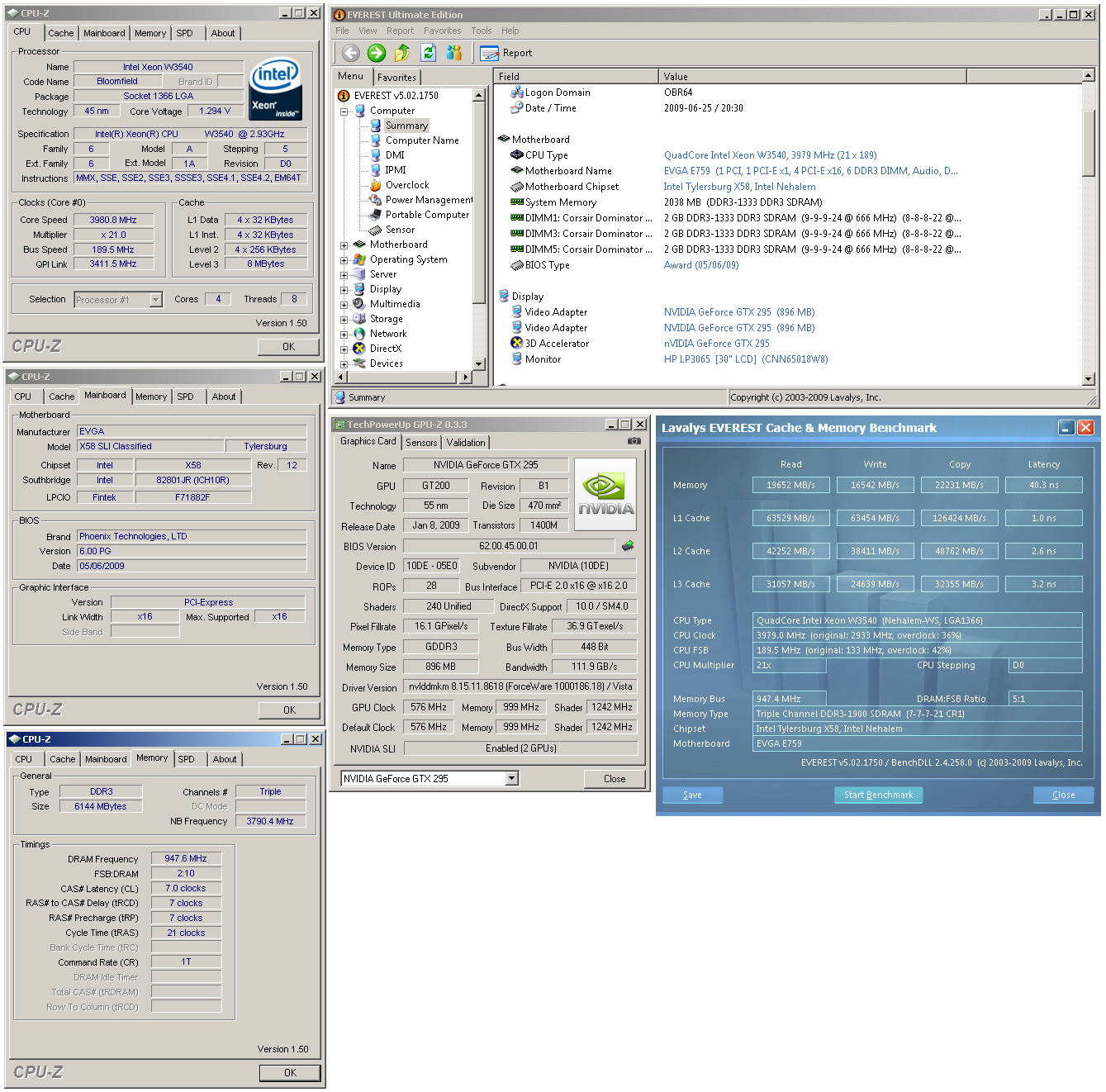Viewport: 1106px width, 1092px height.
Task: Click the Award (05/06/09) BIOS link
Action: (701, 265)
